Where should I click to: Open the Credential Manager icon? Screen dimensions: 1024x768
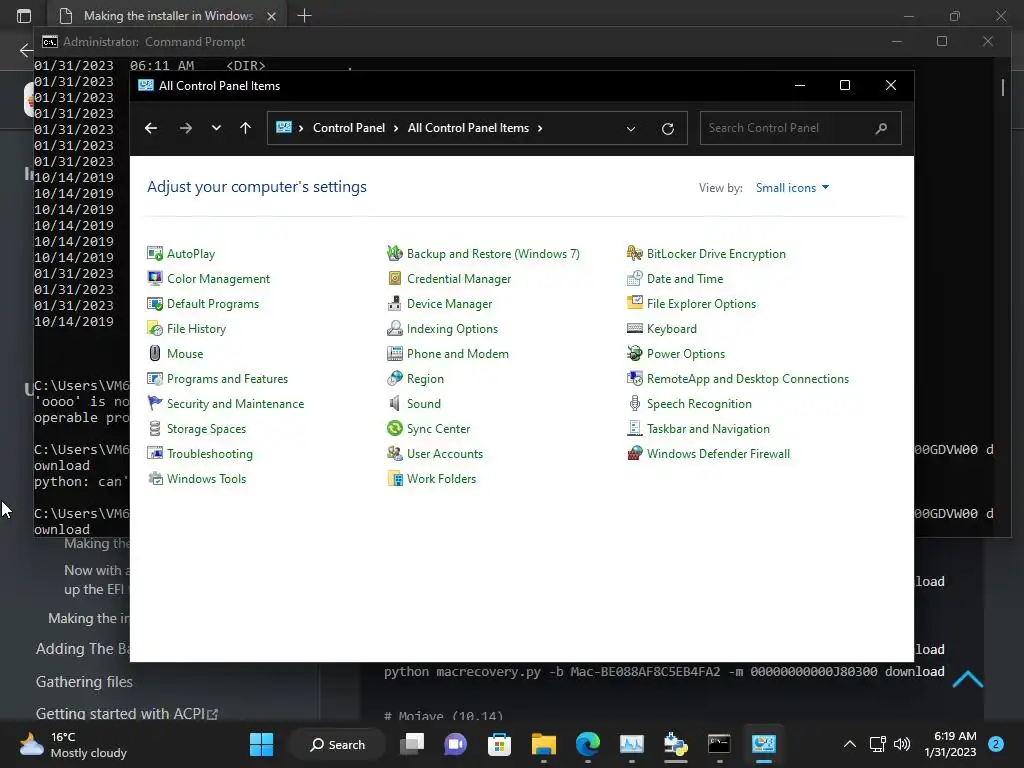coord(394,278)
